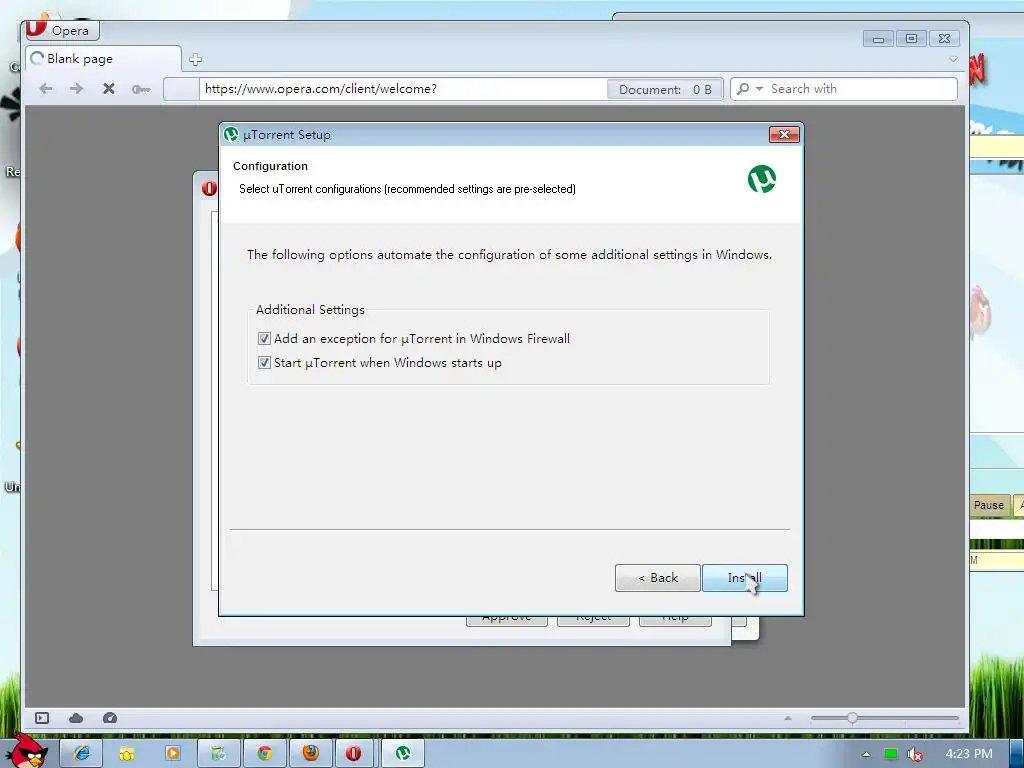Stop page loading with the X icon
The height and width of the screenshot is (768, 1024).
click(108, 89)
